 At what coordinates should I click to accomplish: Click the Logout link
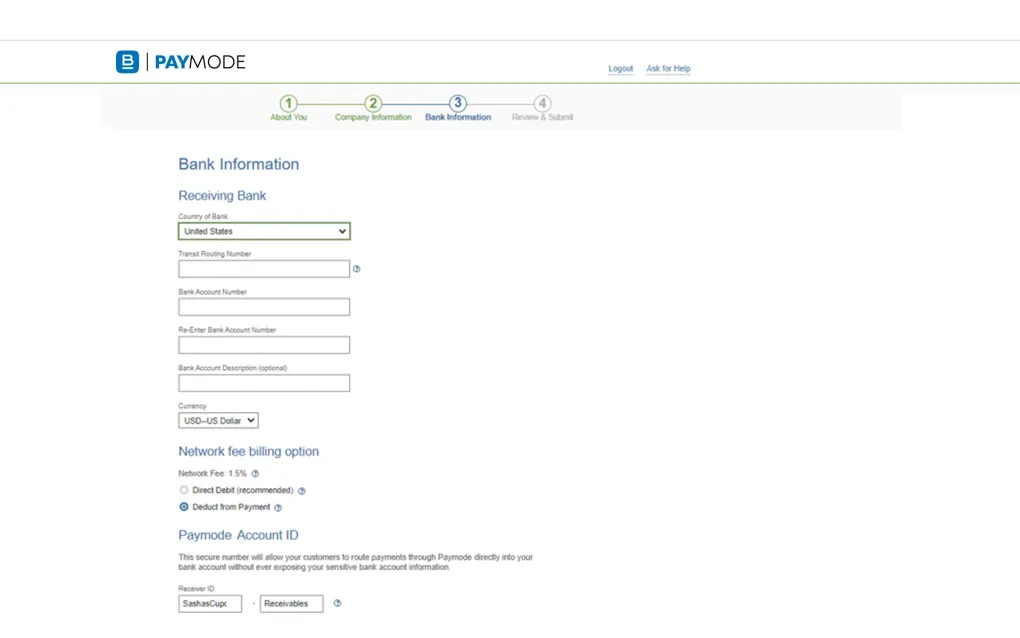point(621,69)
